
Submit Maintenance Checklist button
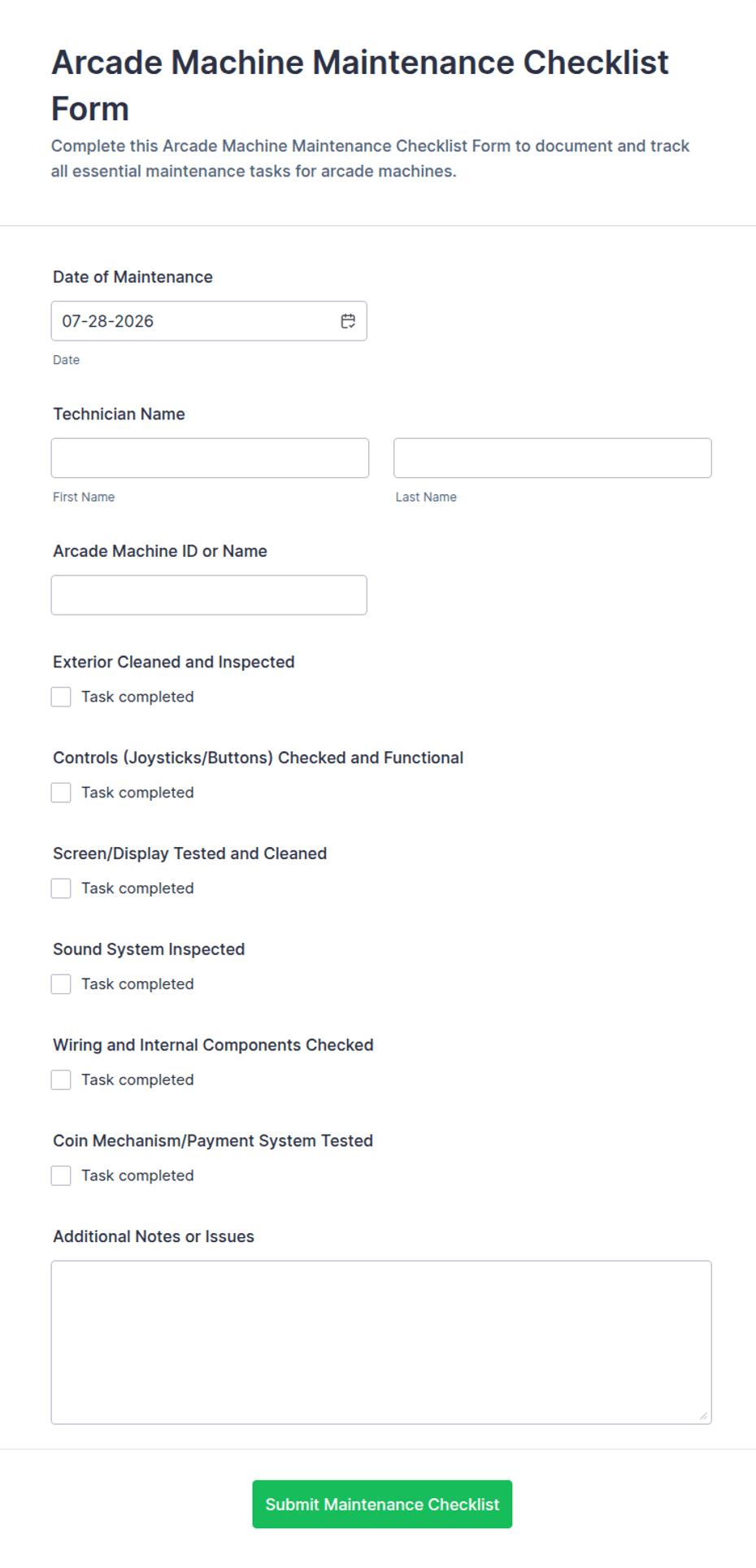[382, 1504]
